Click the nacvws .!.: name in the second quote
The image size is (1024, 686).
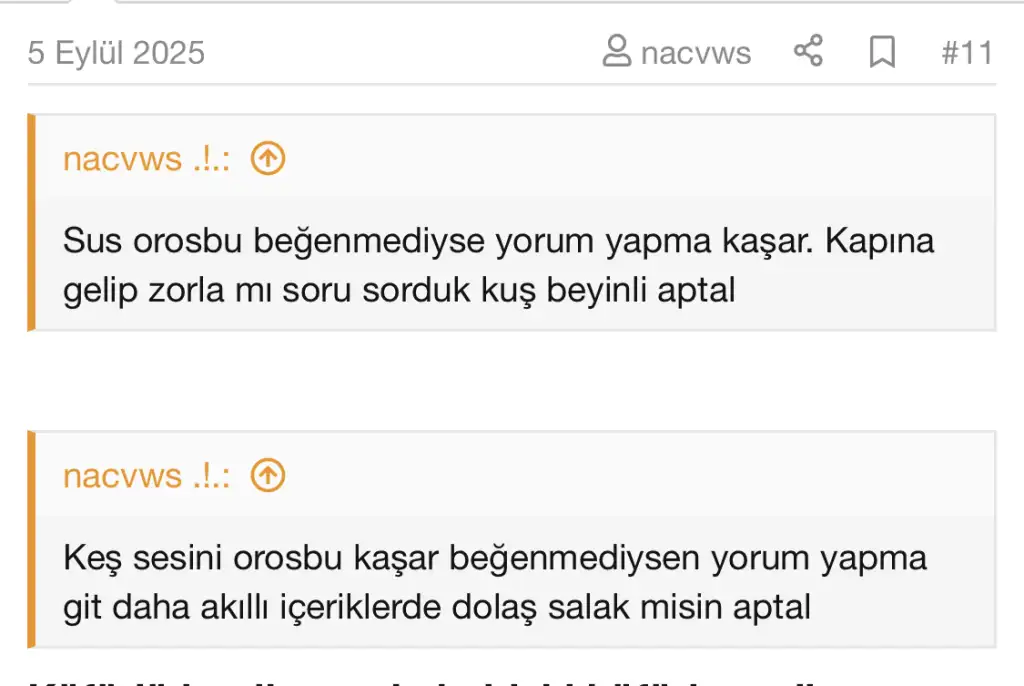click(x=146, y=475)
